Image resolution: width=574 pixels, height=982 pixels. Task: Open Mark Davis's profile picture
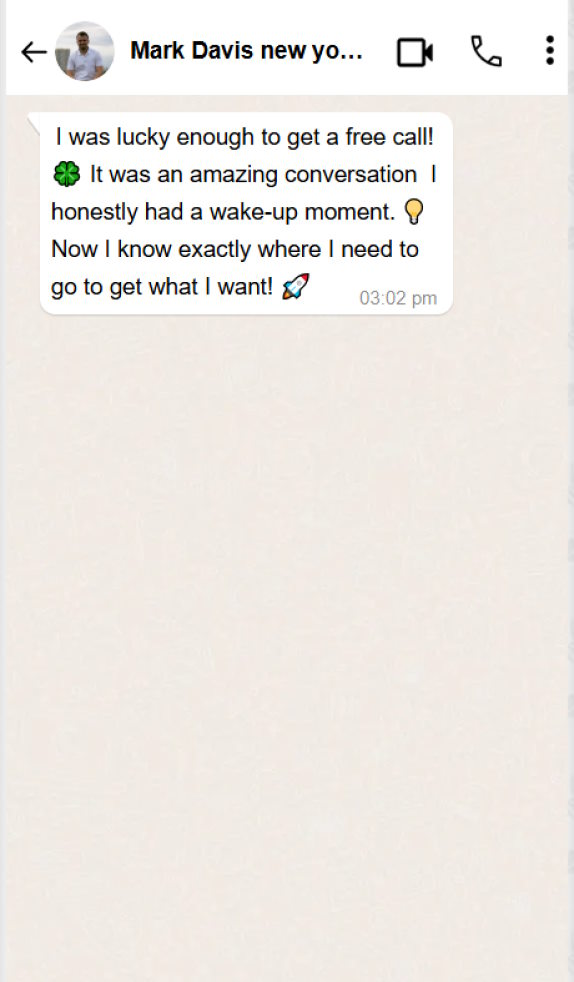click(85, 51)
